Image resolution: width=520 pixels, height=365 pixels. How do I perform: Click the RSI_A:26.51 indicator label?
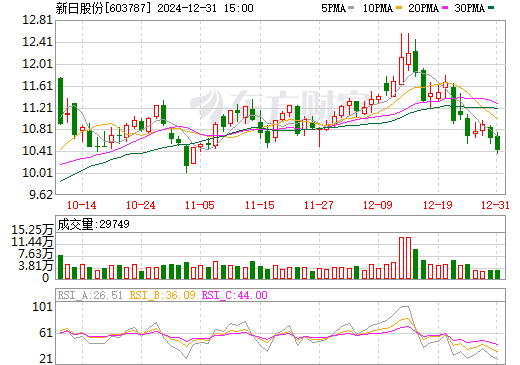tap(90, 295)
